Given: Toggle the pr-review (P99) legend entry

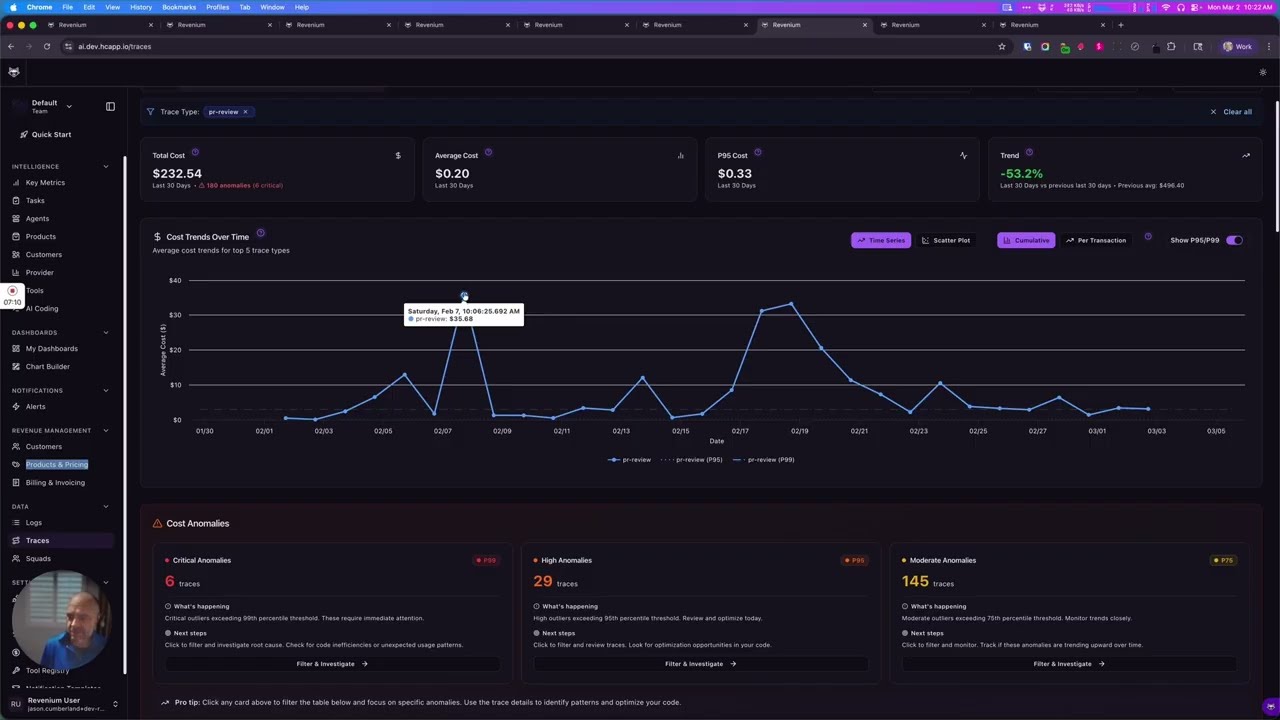Looking at the screenshot, I should pyautogui.click(x=763, y=460).
